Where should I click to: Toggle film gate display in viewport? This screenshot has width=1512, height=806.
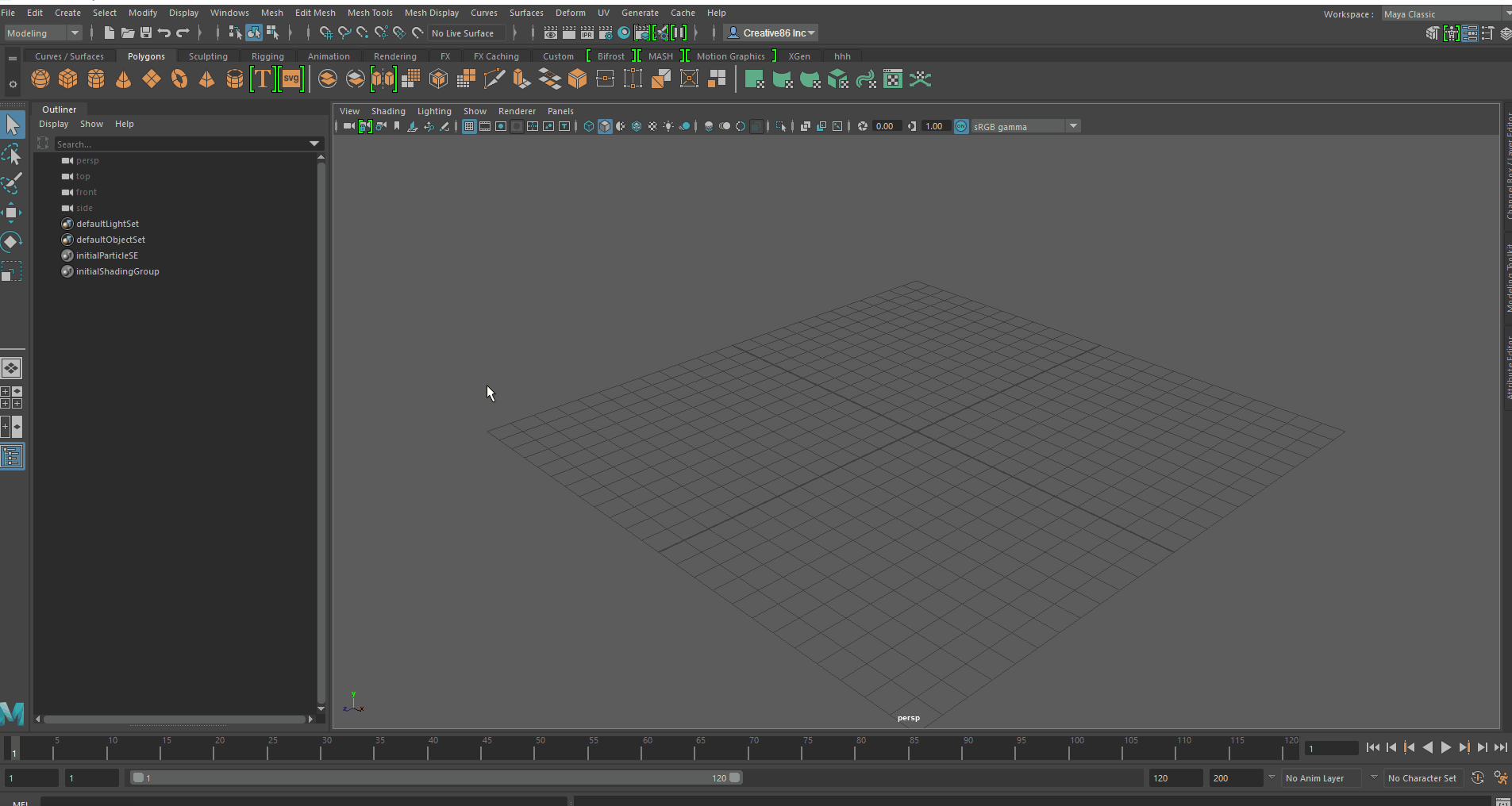(485, 126)
